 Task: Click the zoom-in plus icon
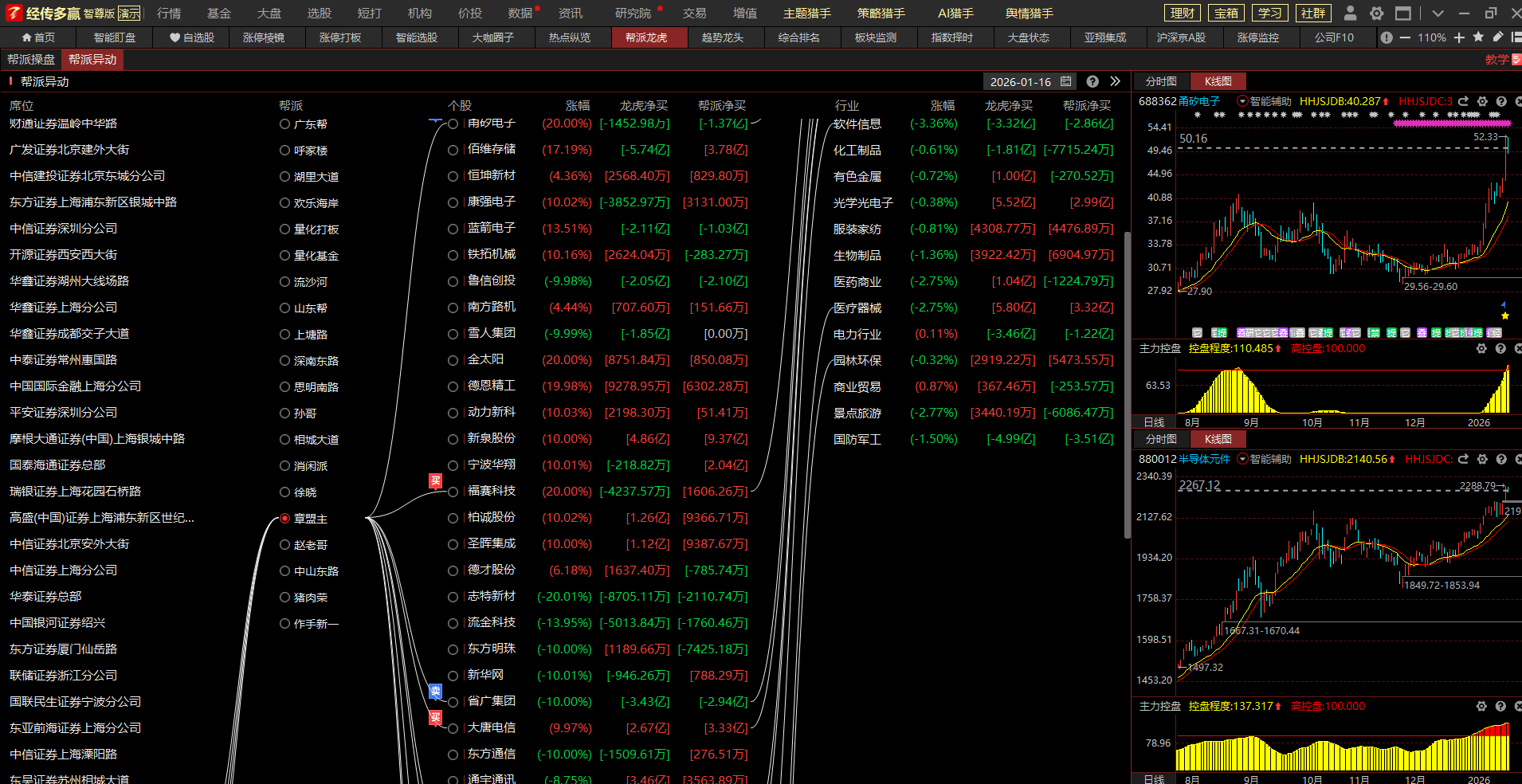(x=1459, y=37)
